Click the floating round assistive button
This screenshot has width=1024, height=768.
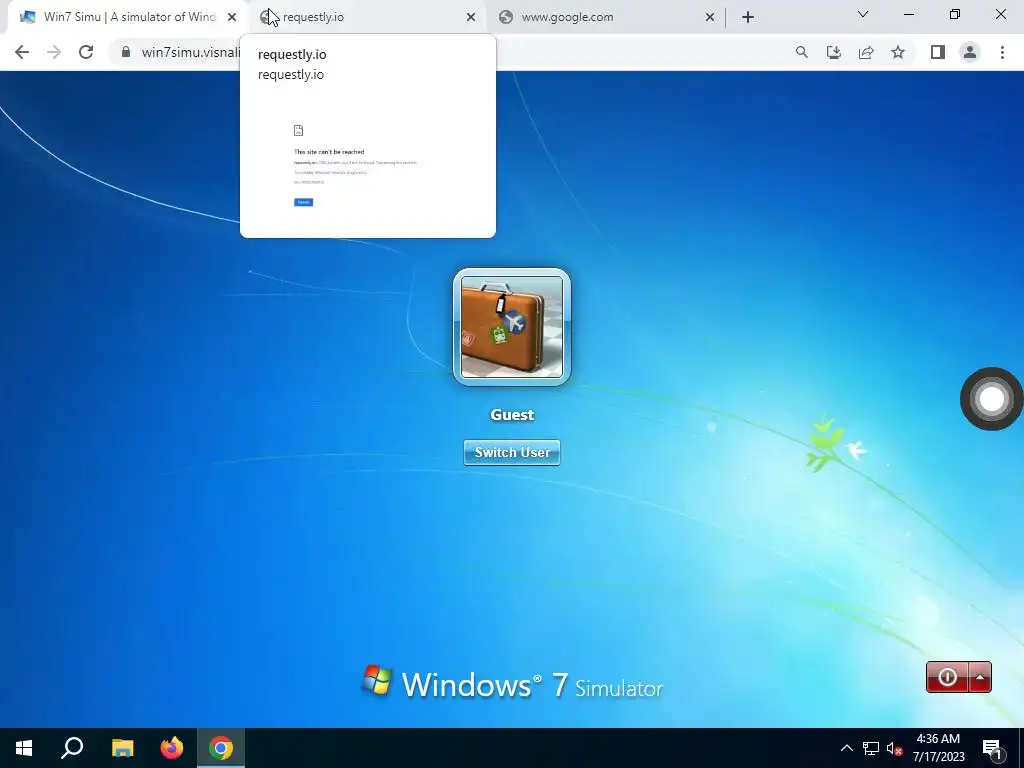click(x=991, y=399)
